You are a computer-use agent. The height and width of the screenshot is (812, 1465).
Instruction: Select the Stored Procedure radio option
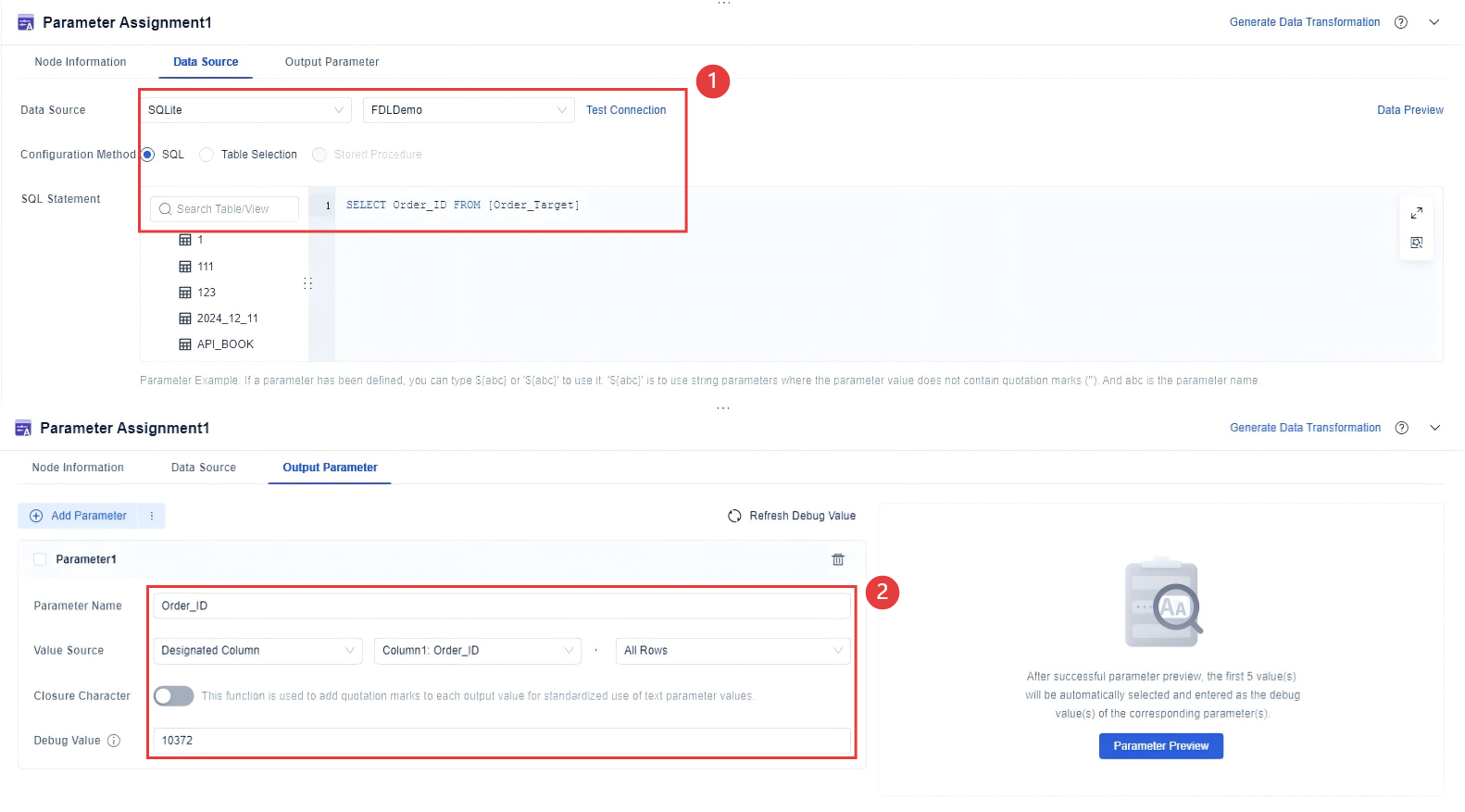pyautogui.click(x=319, y=155)
